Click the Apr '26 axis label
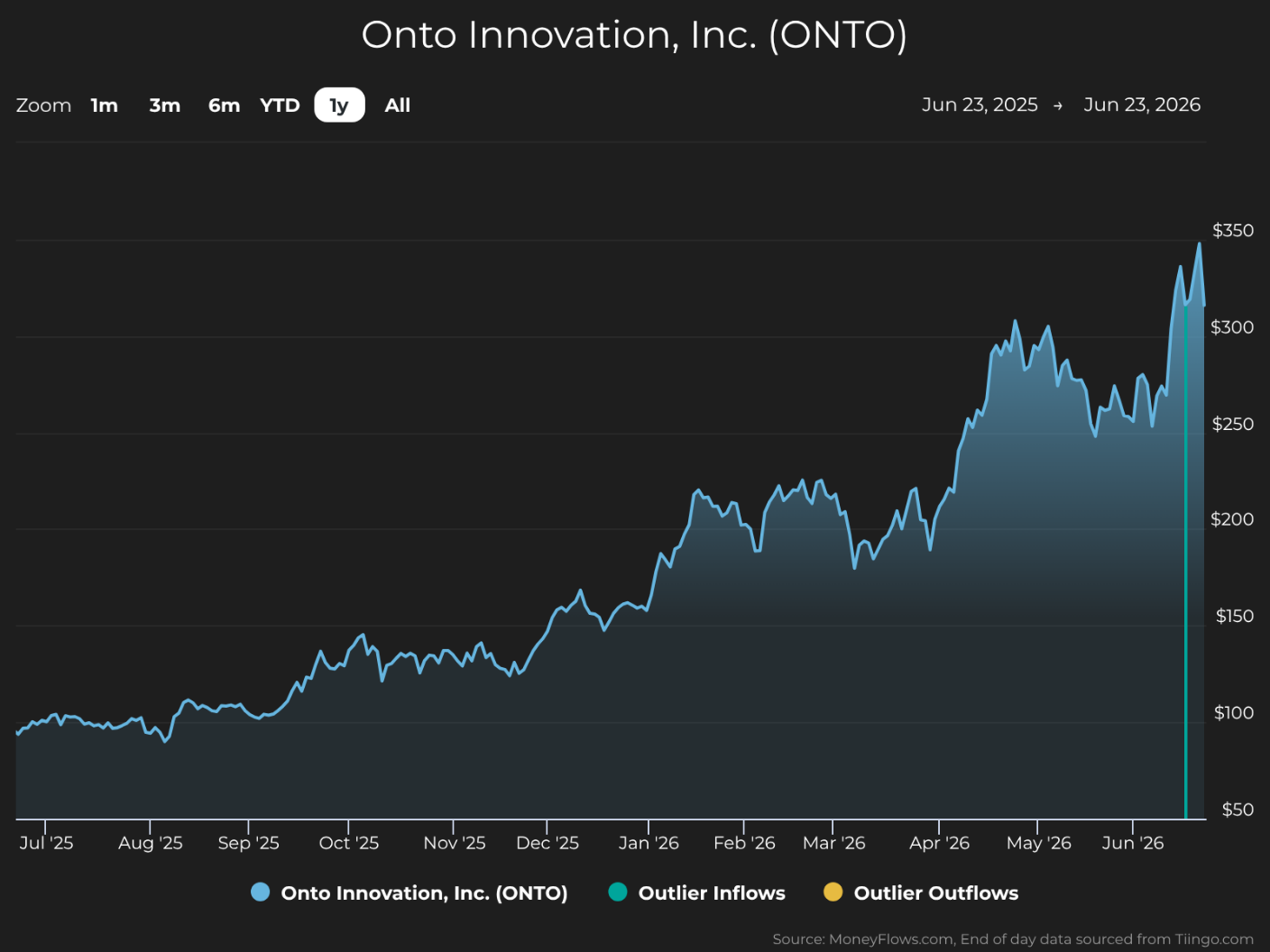The image size is (1270, 952). coord(939,843)
